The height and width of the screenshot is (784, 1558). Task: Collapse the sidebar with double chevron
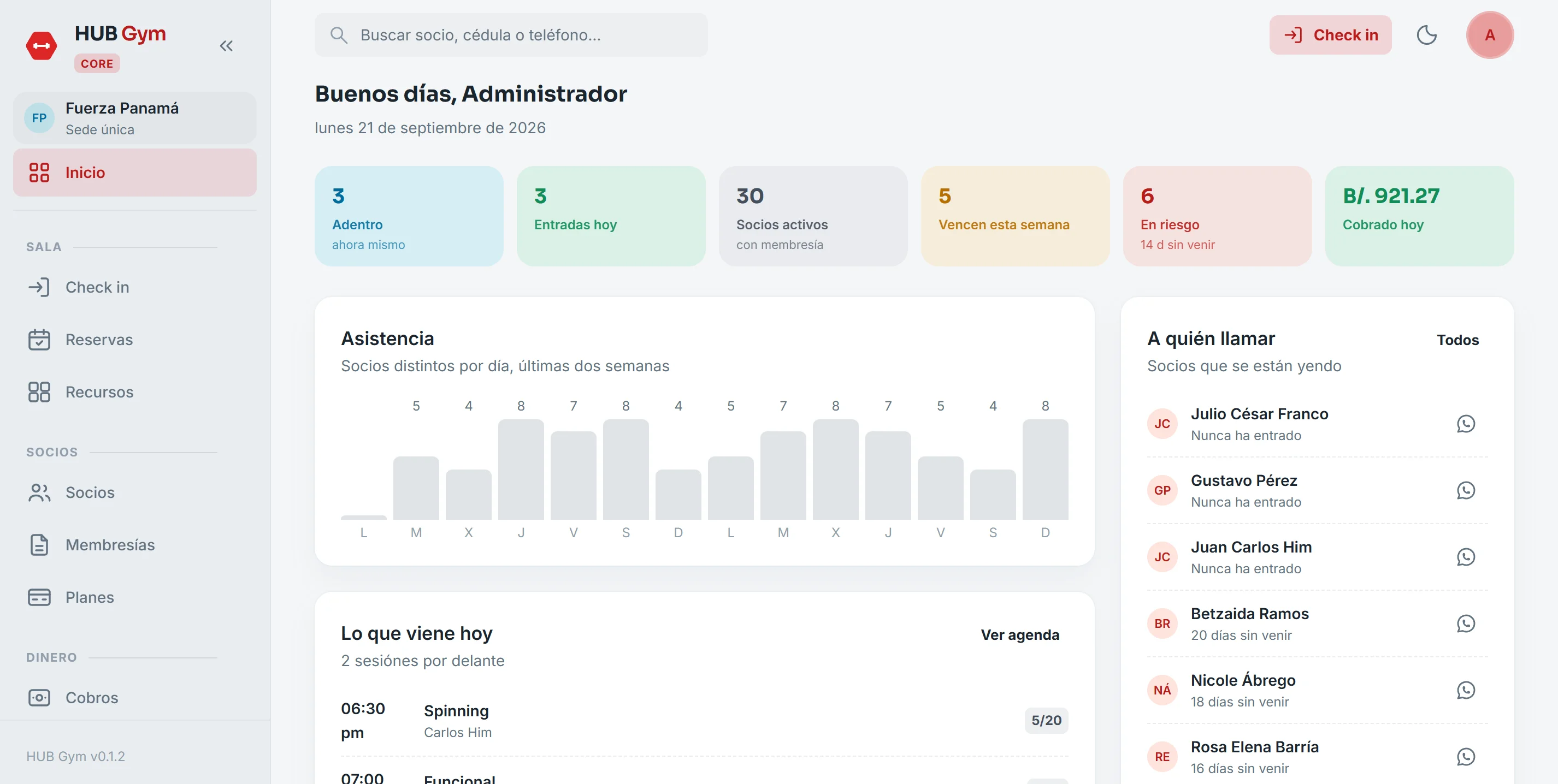(x=226, y=46)
